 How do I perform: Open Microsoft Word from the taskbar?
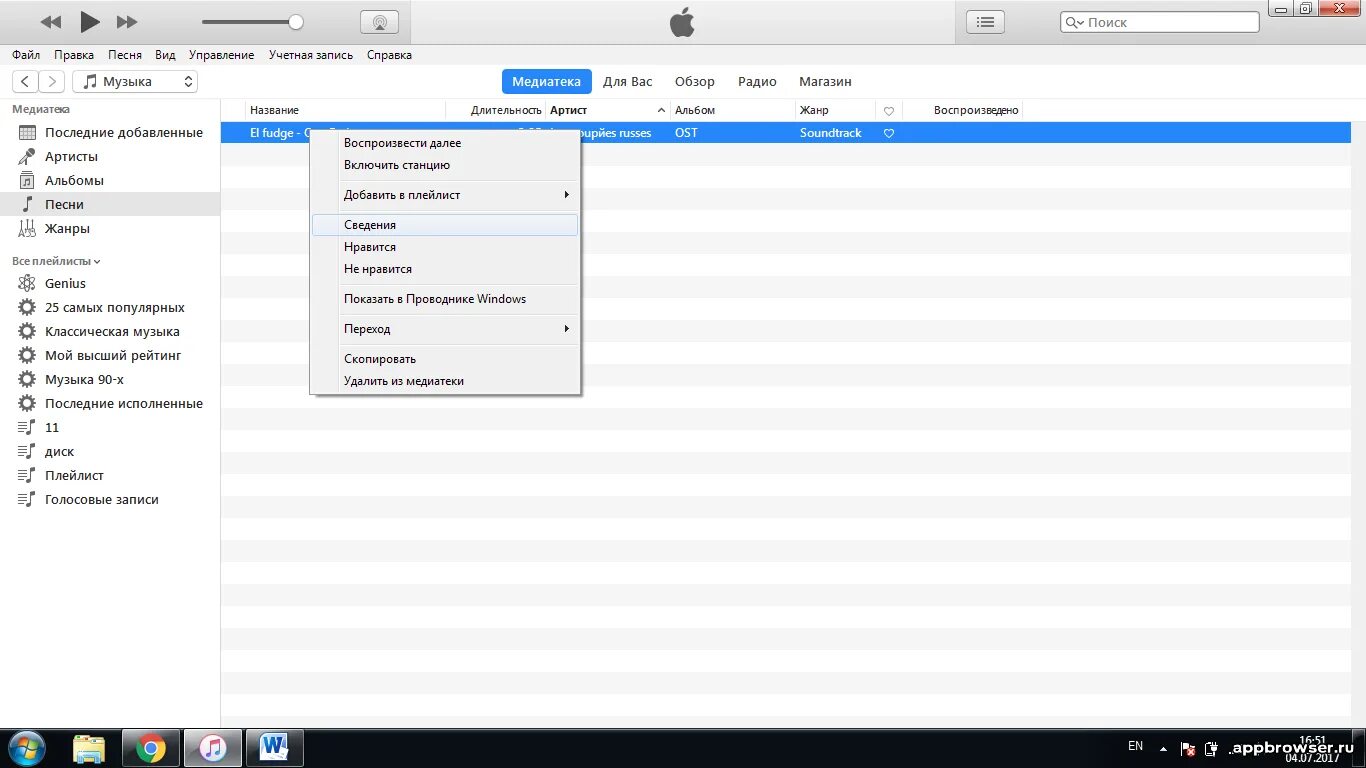point(274,748)
